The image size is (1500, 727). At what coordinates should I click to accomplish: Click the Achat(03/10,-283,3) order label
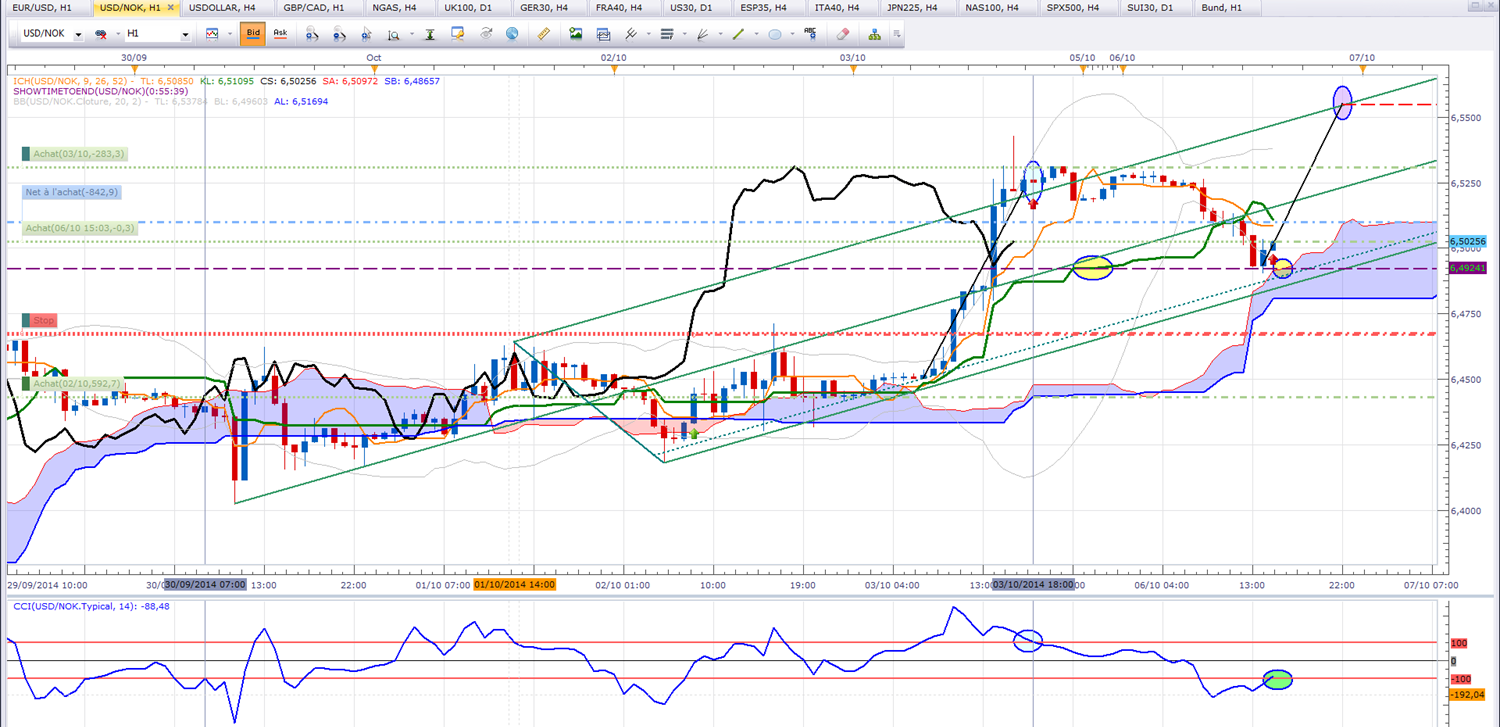(79, 154)
